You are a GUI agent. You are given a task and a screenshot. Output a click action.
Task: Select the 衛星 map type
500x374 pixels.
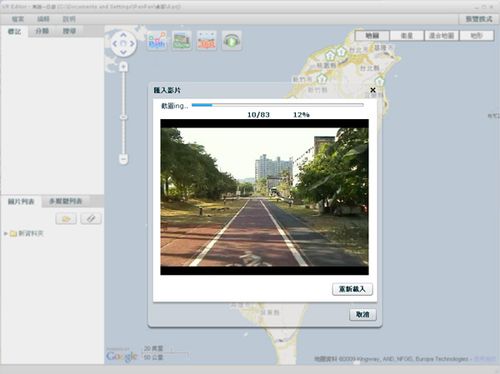click(x=407, y=35)
